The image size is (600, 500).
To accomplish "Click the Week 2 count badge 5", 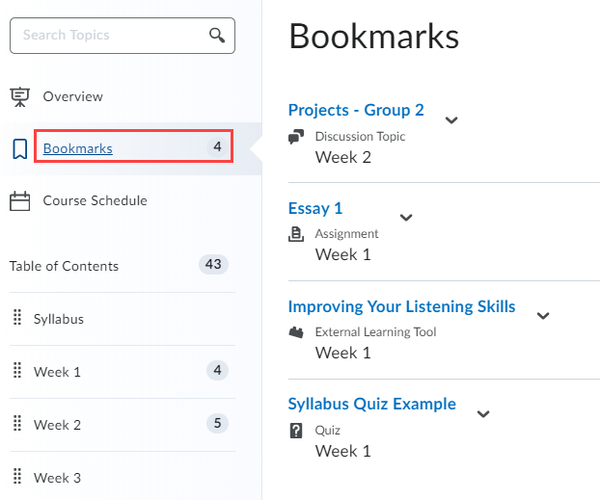I will 217,423.
